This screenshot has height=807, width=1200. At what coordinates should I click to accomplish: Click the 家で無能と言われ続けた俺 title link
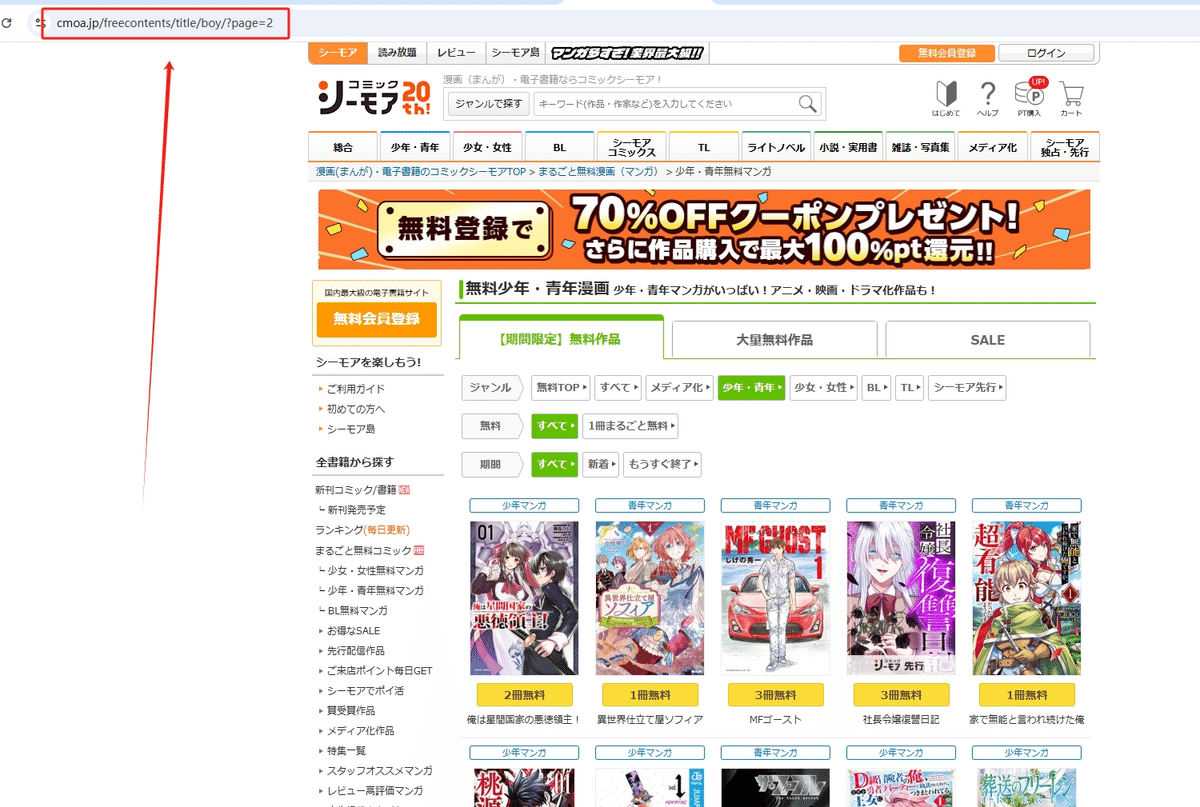pos(1027,719)
